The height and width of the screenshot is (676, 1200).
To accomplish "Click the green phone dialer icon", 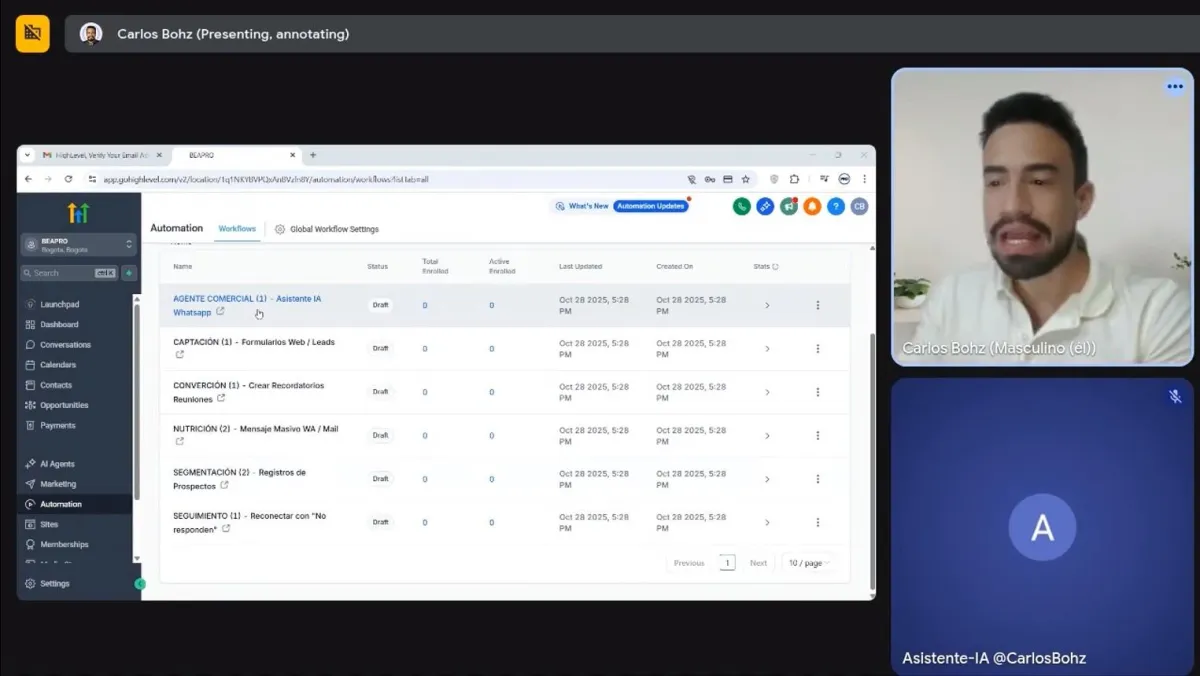I will click(x=741, y=207).
